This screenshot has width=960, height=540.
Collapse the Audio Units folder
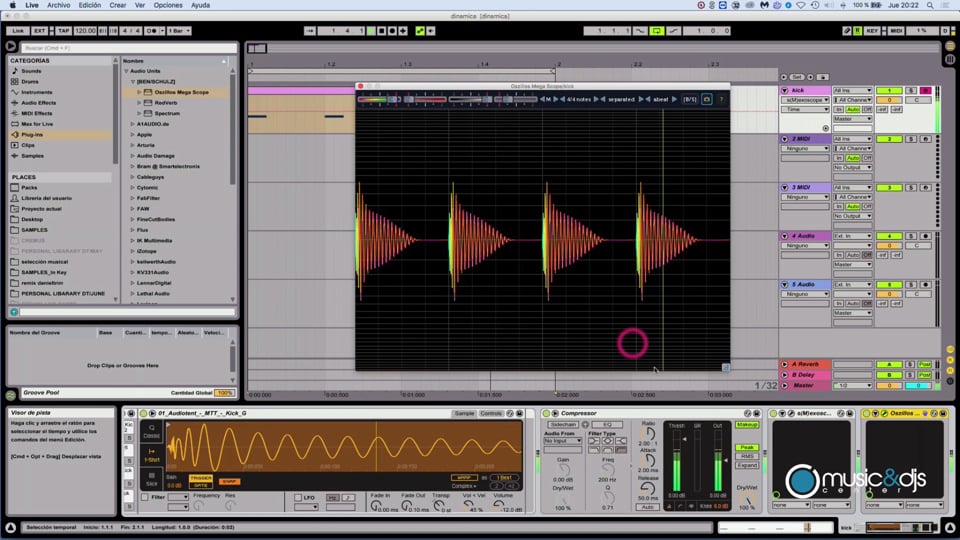[127, 71]
